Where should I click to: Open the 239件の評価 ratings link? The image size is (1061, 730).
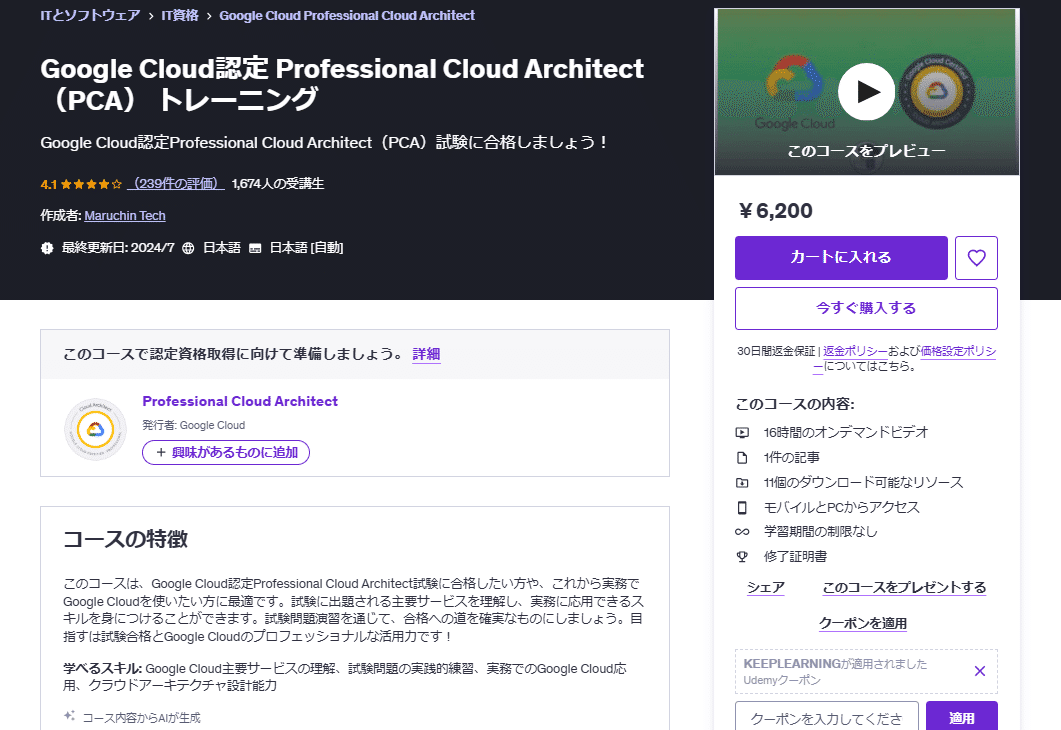(176, 183)
